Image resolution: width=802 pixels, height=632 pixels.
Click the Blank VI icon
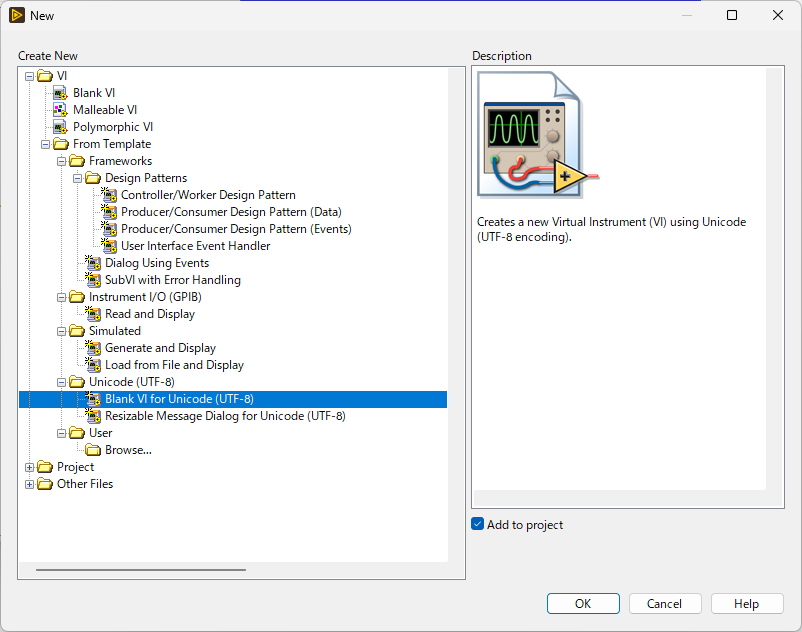tap(60, 93)
